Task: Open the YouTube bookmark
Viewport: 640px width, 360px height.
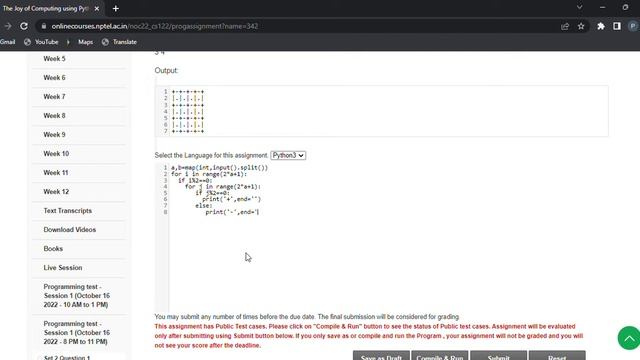Action: (x=41, y=42)
